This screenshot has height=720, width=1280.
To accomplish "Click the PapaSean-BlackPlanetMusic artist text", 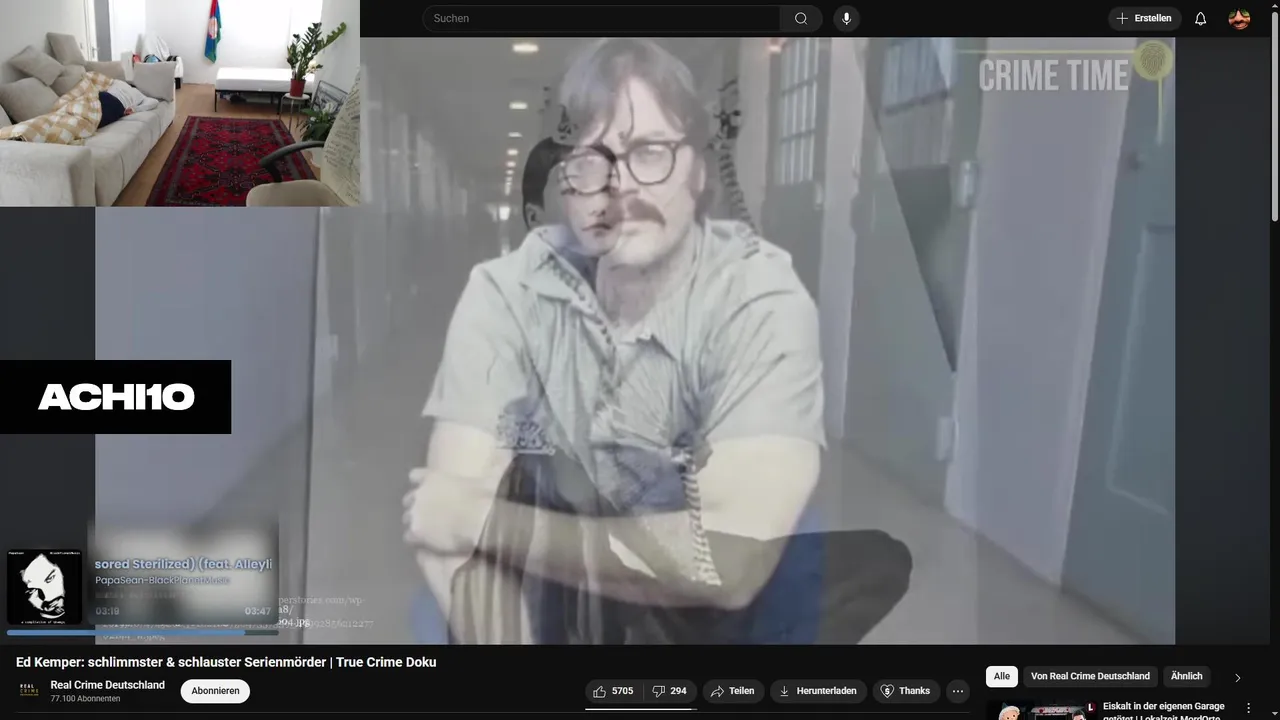I will [x=163, y=580].
